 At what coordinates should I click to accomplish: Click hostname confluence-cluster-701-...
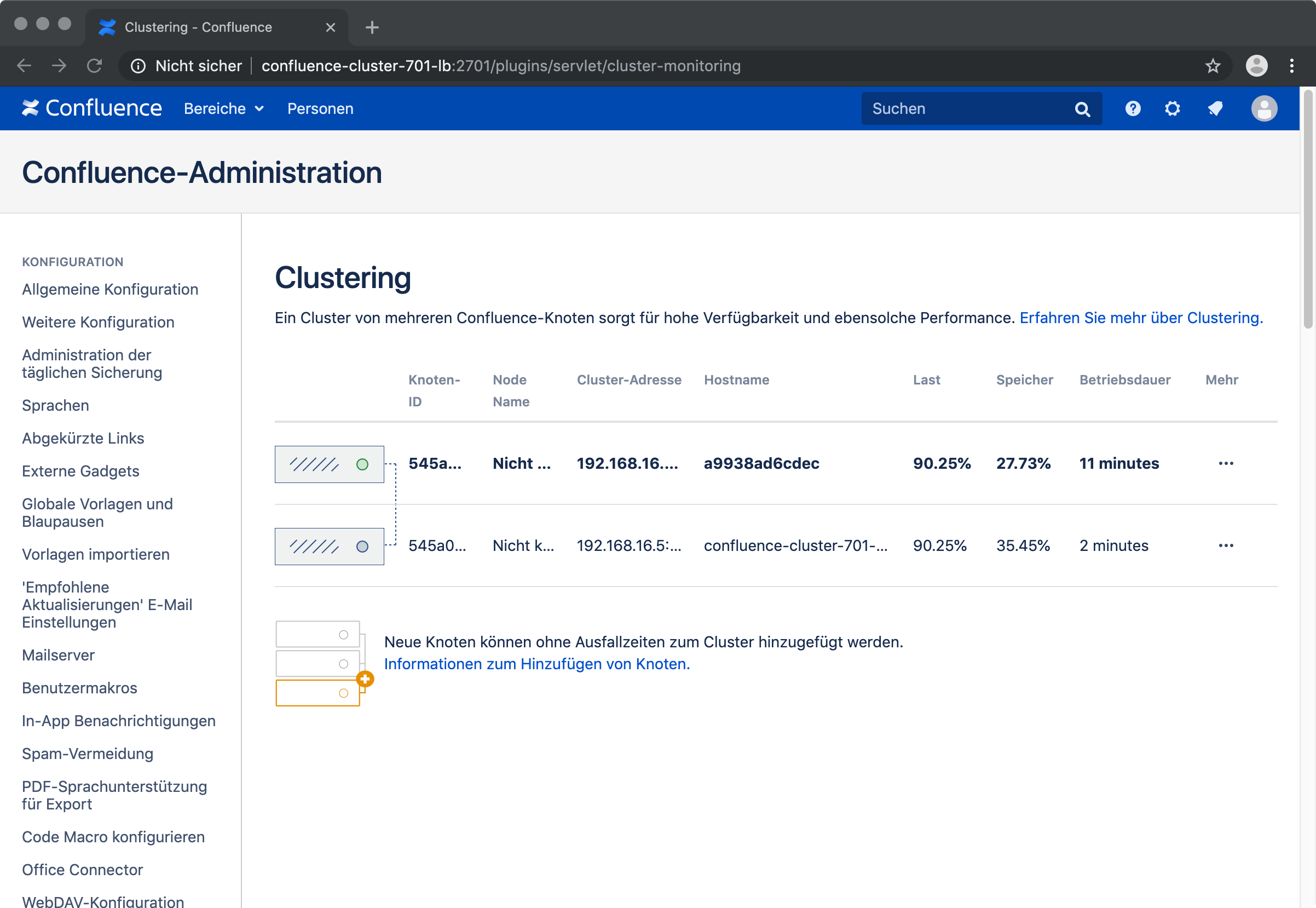(x=795, y=545)
